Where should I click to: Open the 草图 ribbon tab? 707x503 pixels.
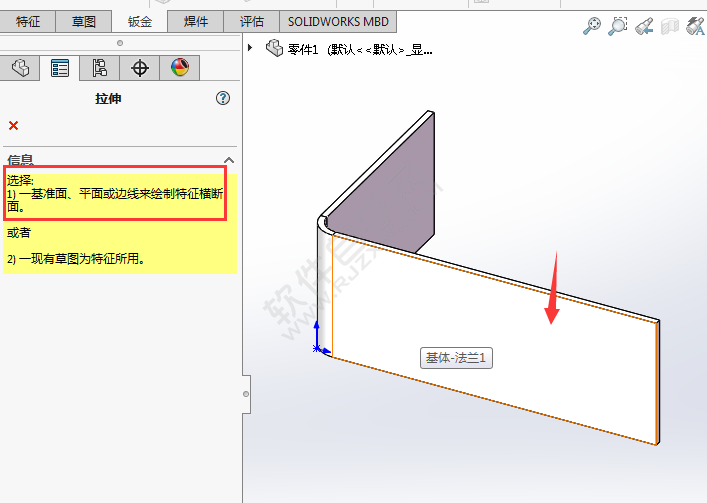[x=83, y=21]
